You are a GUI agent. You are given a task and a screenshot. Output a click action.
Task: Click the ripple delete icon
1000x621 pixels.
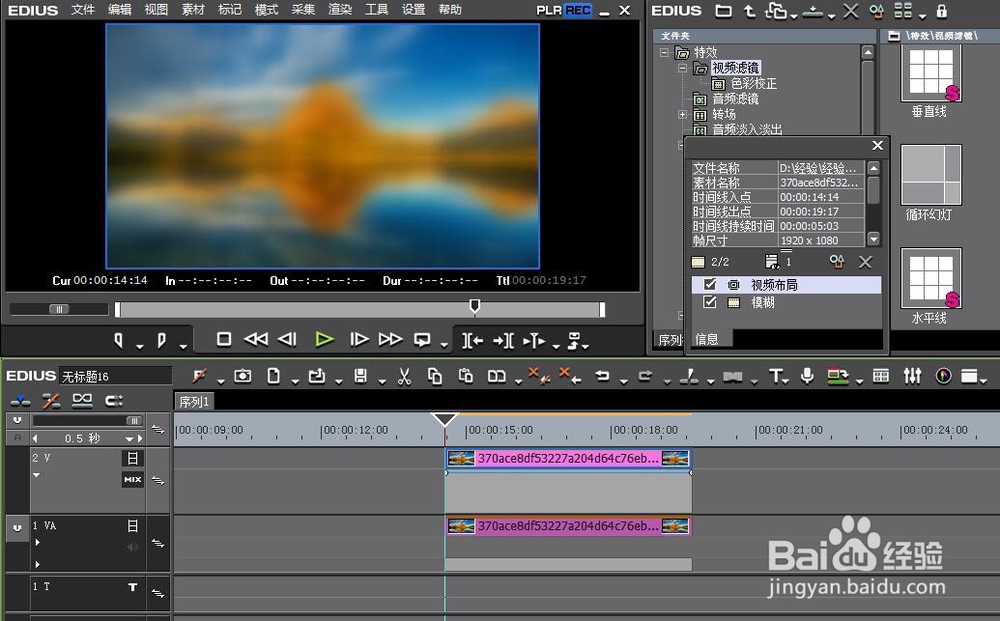point(540,375)
